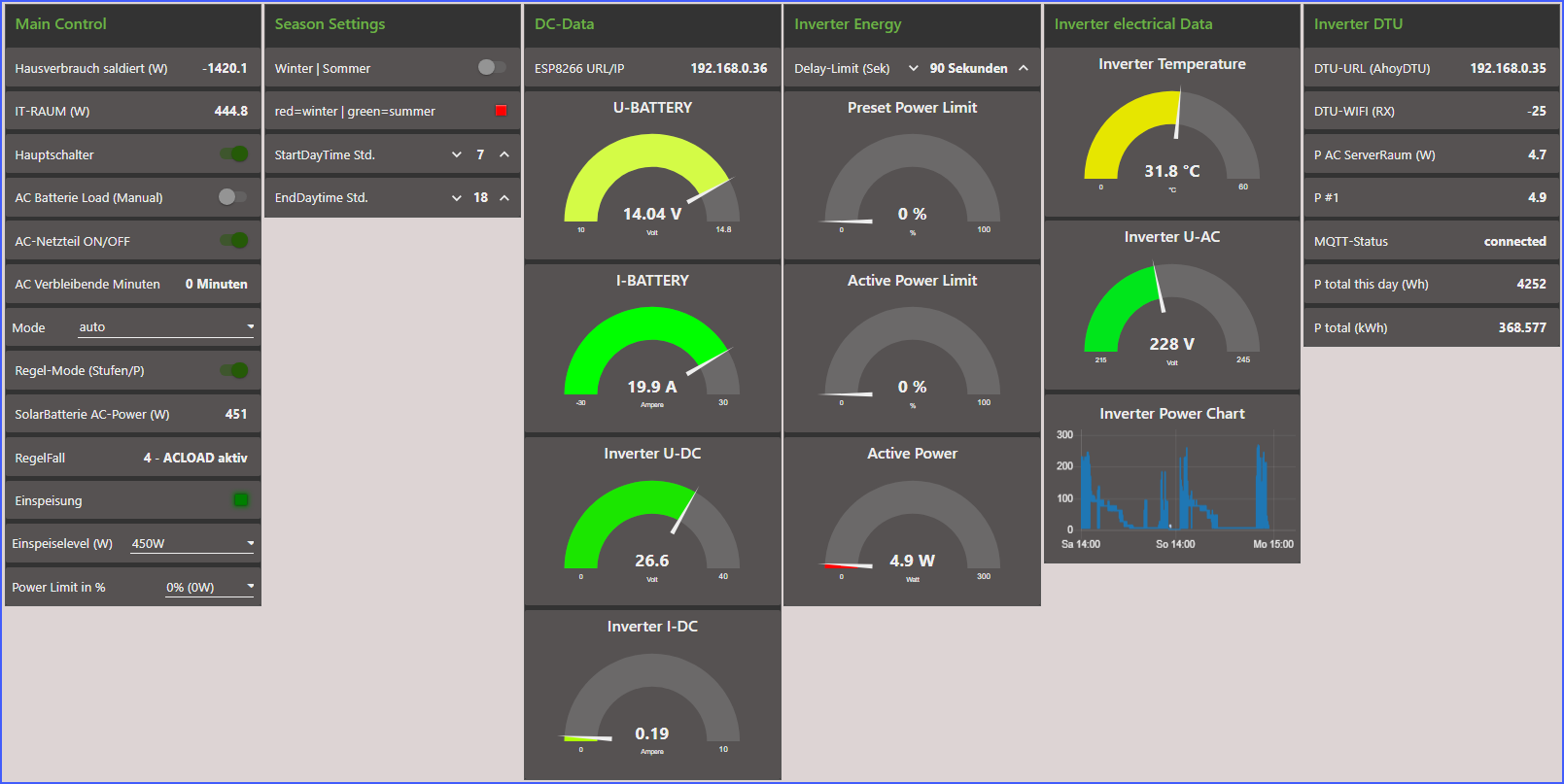
Task: Decrease Delay-Limit (Sek) with down chevron
Action: coord(914,68)
